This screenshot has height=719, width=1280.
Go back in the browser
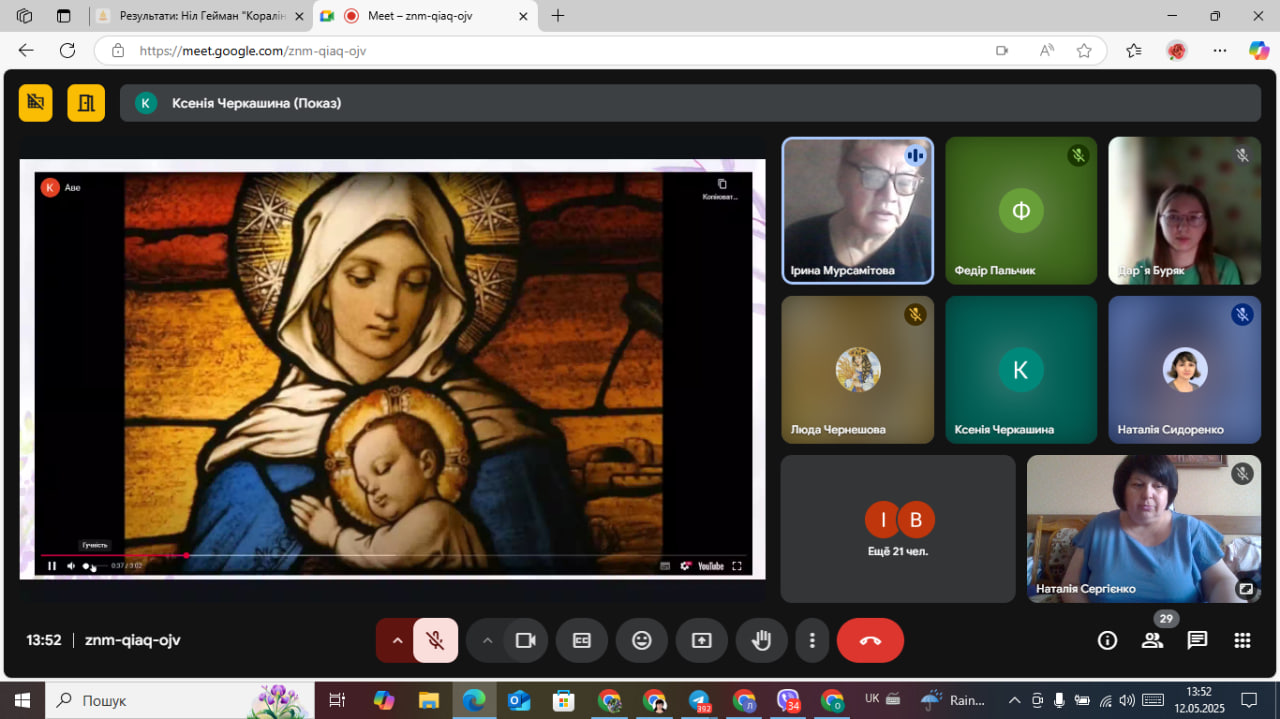26,50
